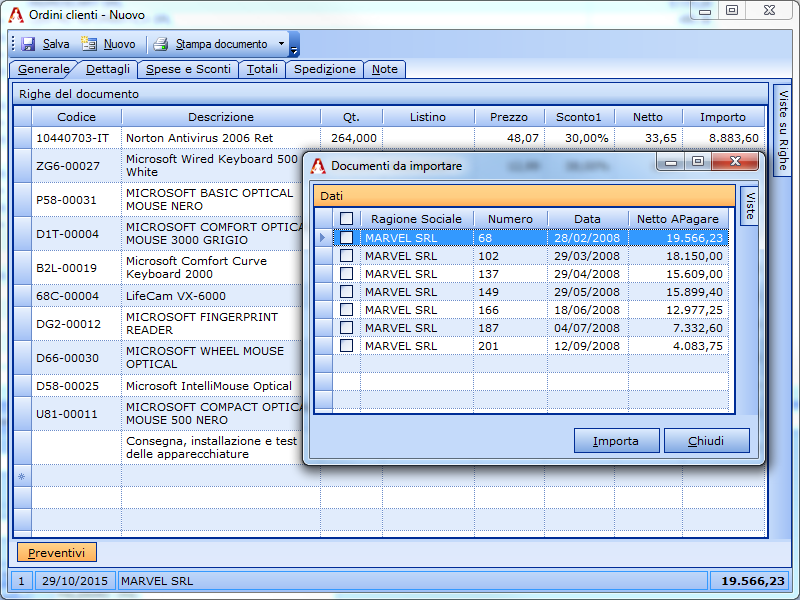
Task: Sort by the Netto APagare column header
Action: pos(678,219)
